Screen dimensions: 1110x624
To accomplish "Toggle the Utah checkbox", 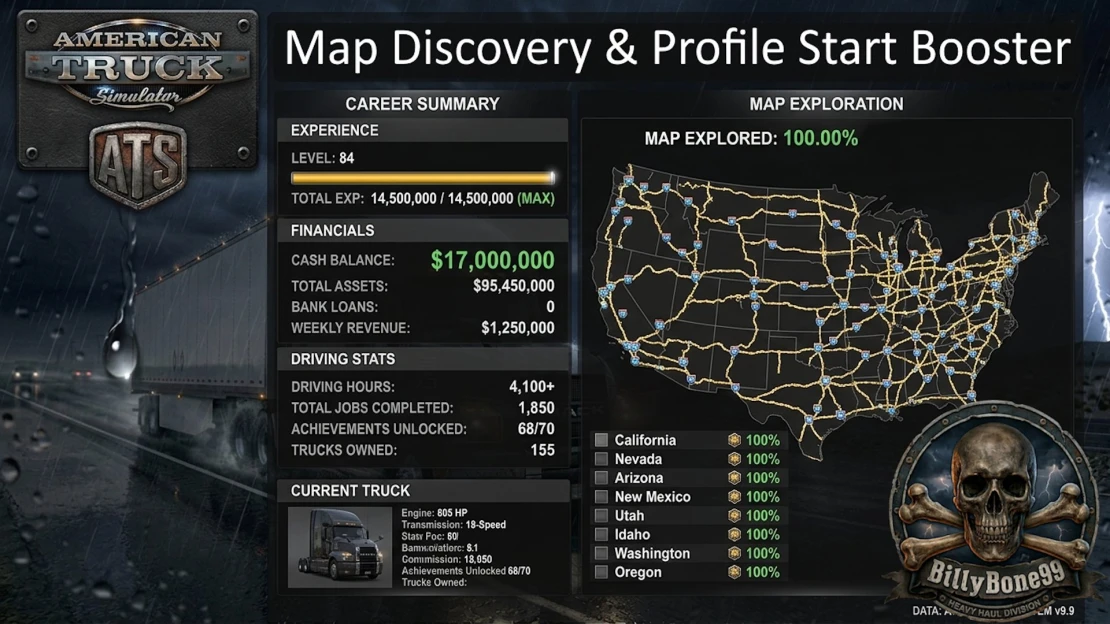I will tap(601, 516).
